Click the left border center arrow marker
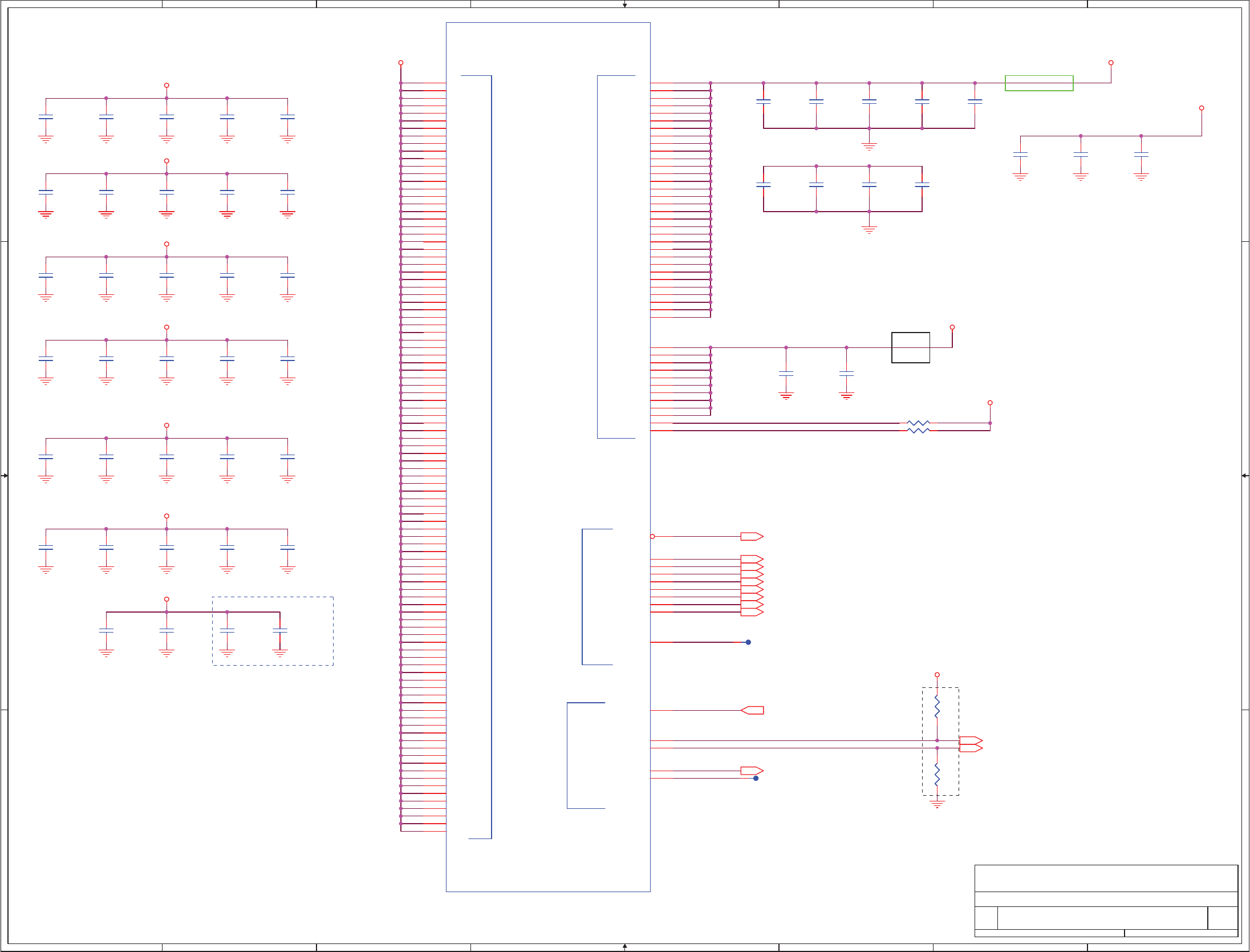Screen dimensions: 1250x952 5,476
